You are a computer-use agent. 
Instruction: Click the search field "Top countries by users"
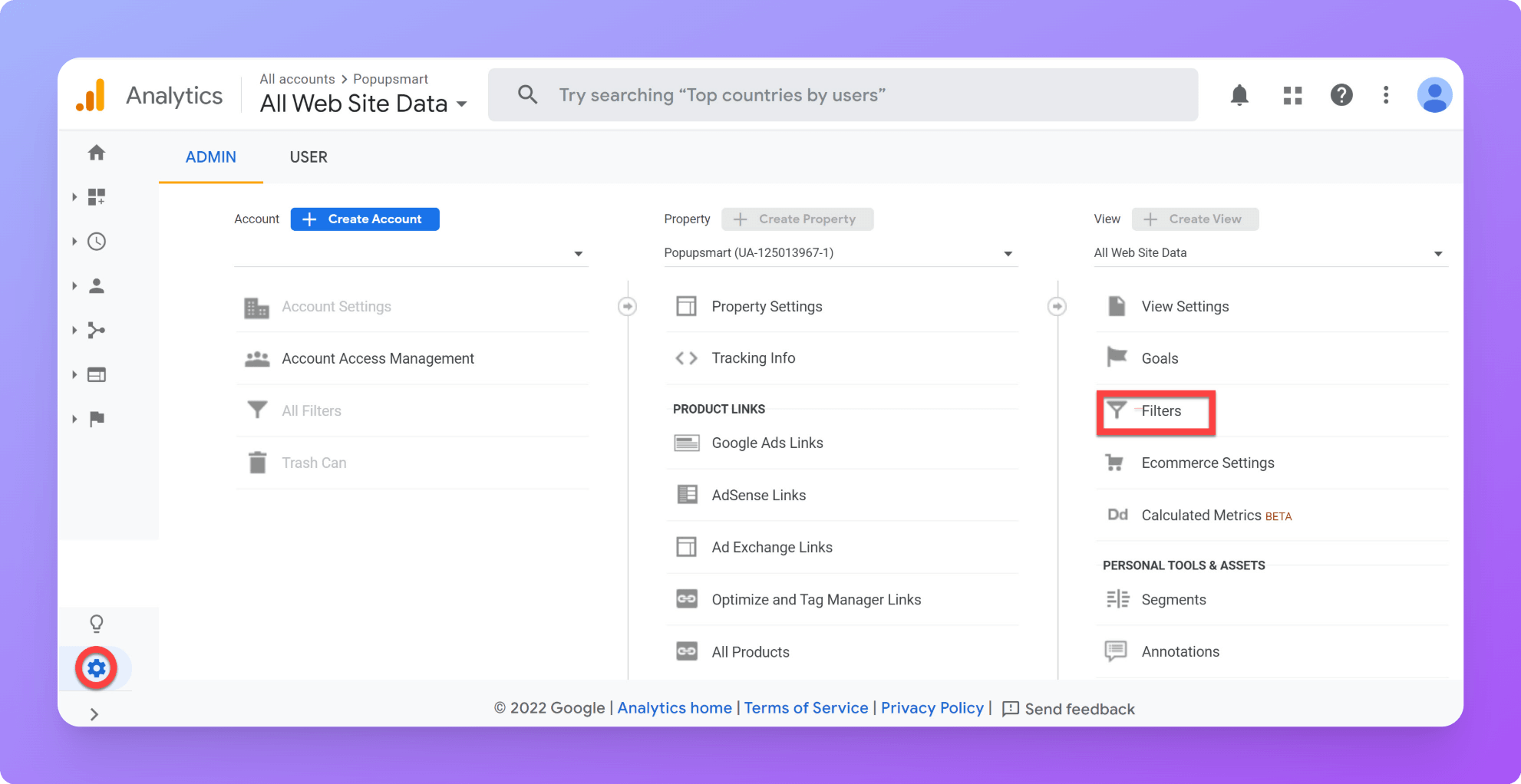(843, 95)
